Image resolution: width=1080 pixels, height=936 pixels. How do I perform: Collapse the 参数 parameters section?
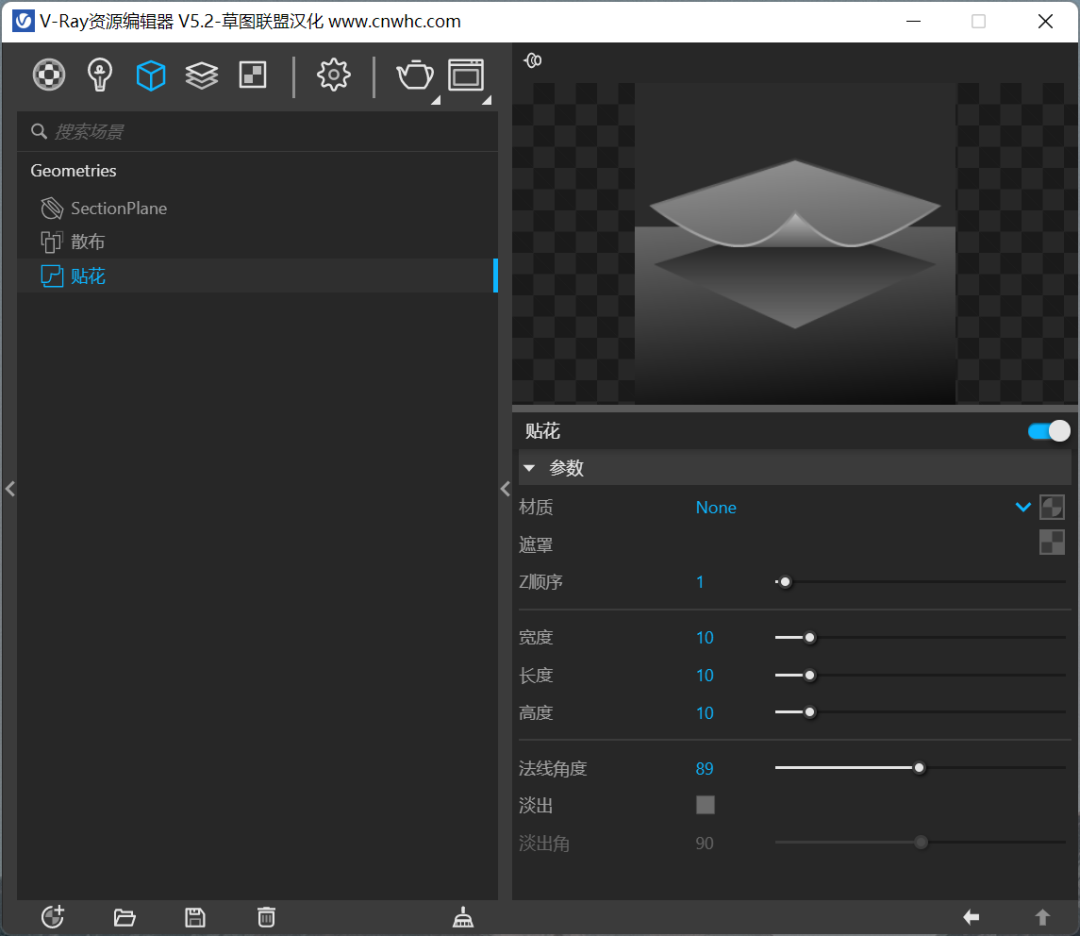(529, 468)
